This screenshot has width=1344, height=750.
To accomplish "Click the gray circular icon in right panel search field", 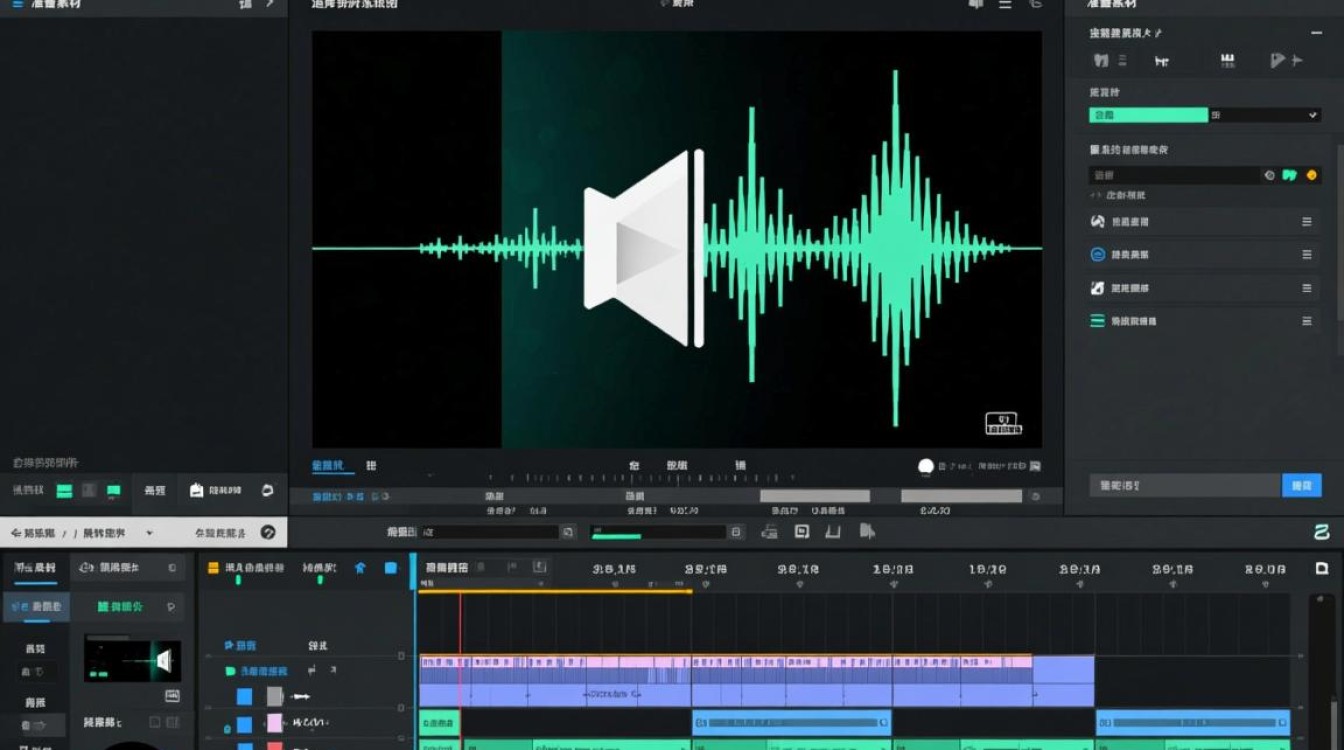I will pyautogui.click(x=1269, y=175).
